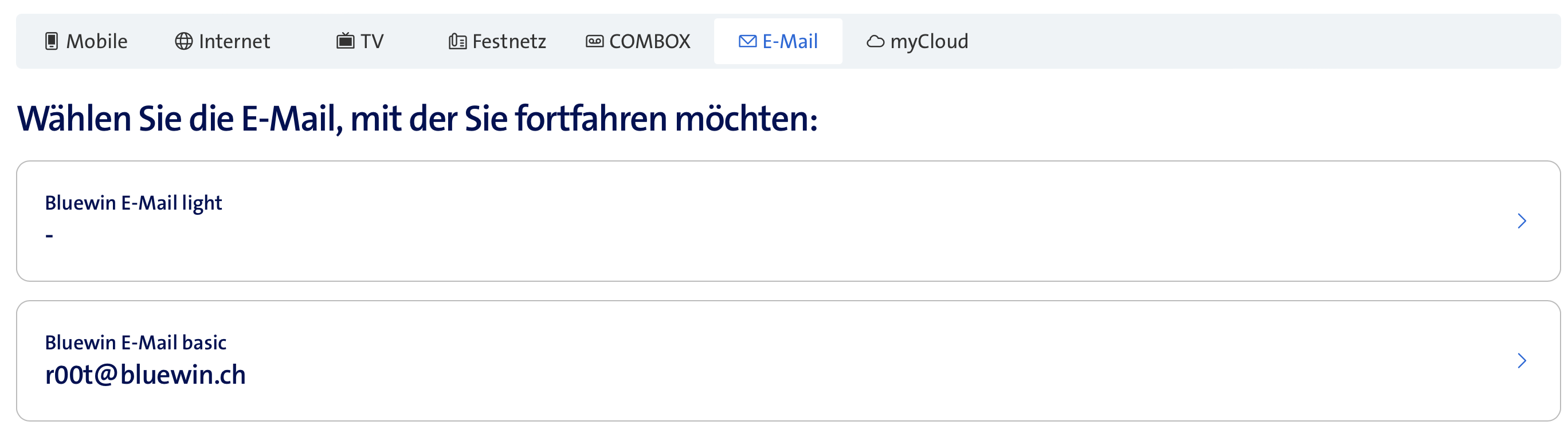Screen dimensions: 1568x433
Task: Open the COMBOX tab label
Action: tap(649, 41)
